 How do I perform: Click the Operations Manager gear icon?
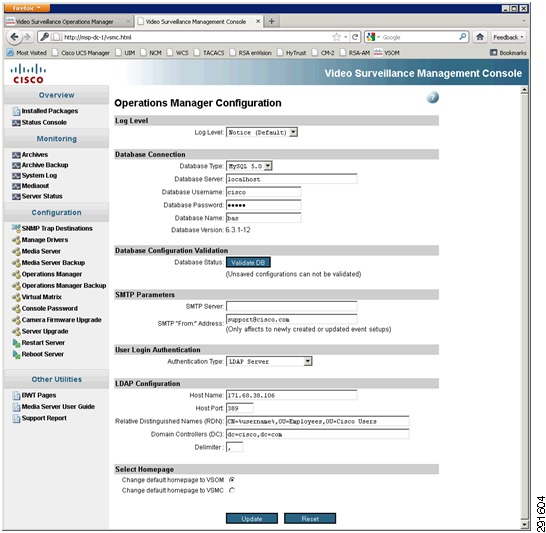tap(16, 275)
